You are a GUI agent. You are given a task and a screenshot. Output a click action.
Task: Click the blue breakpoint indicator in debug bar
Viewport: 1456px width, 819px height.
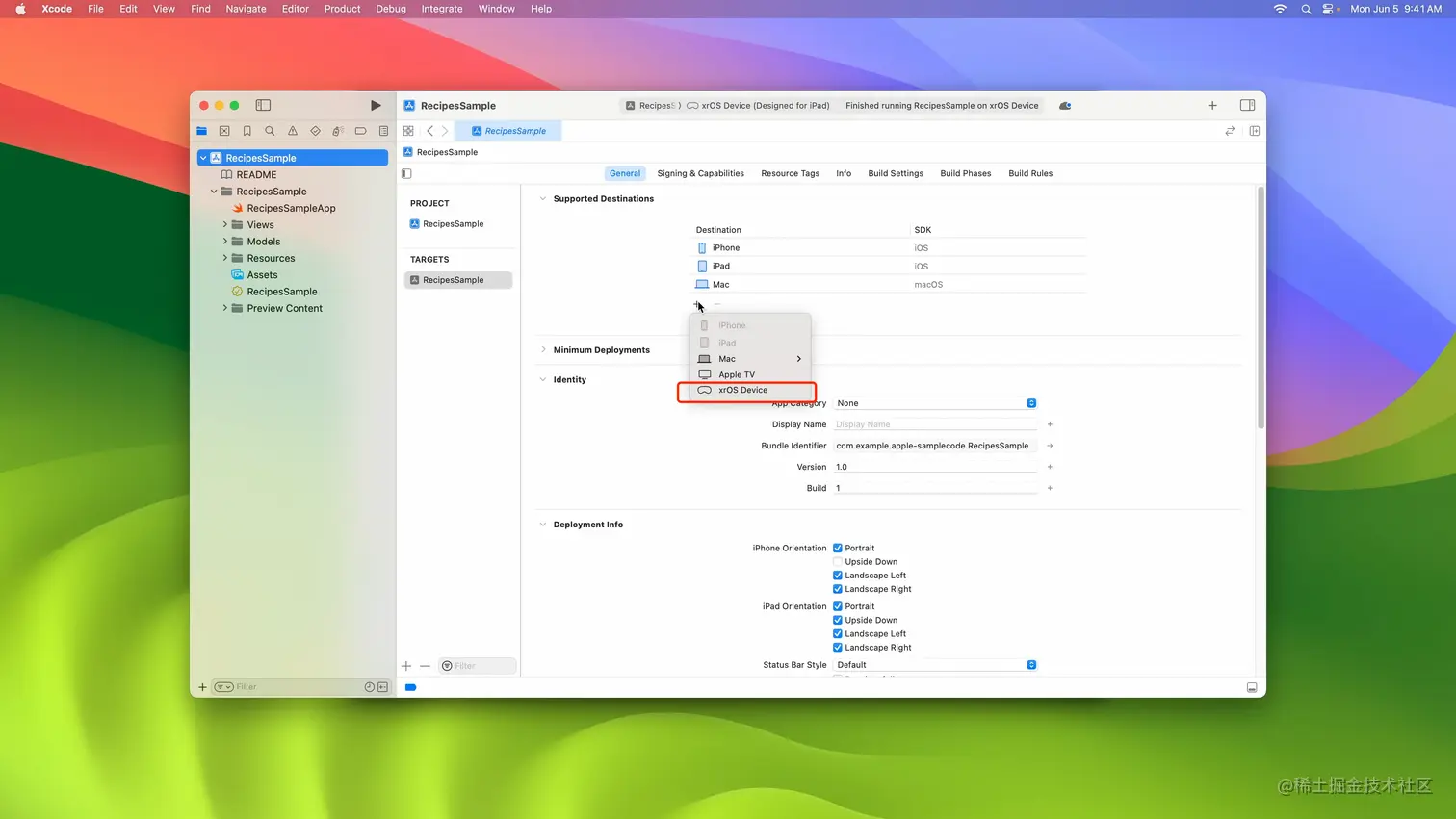point(411,687)
